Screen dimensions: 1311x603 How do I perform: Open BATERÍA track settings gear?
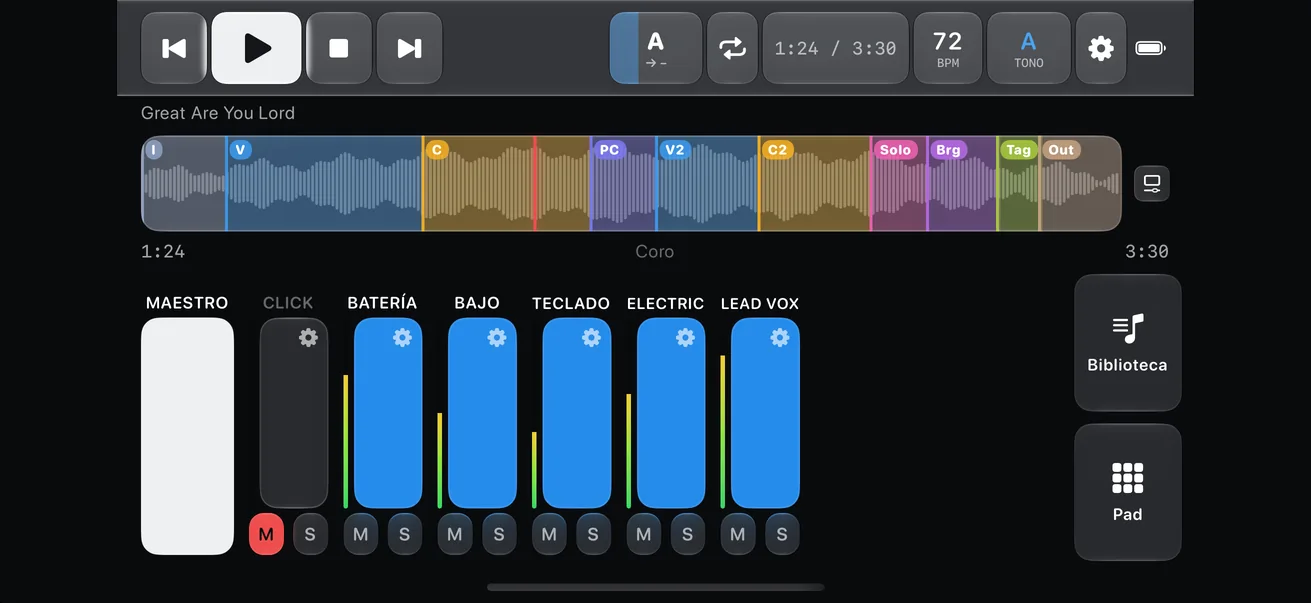coord(402,338)
